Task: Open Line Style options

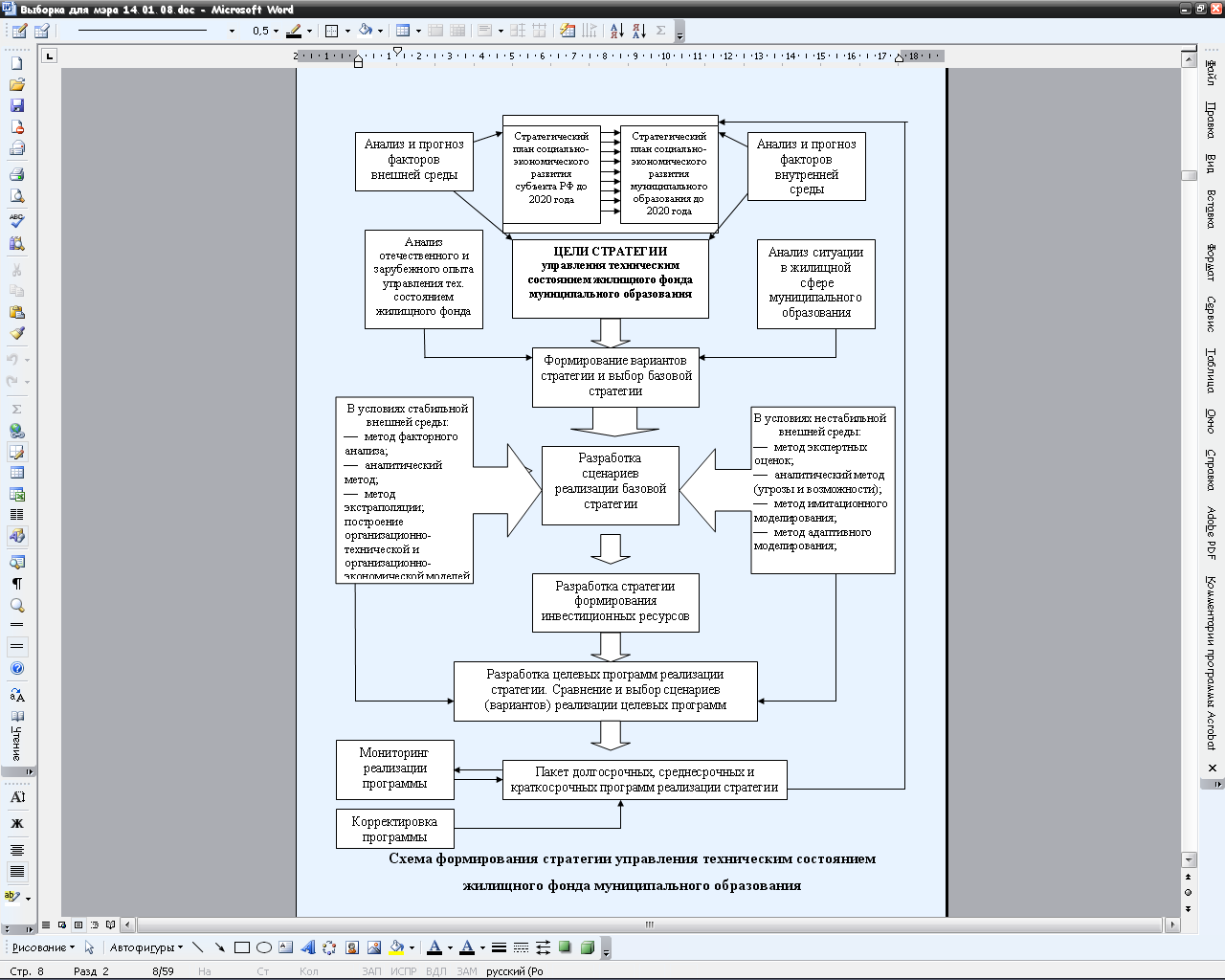Action: [499, 947]
